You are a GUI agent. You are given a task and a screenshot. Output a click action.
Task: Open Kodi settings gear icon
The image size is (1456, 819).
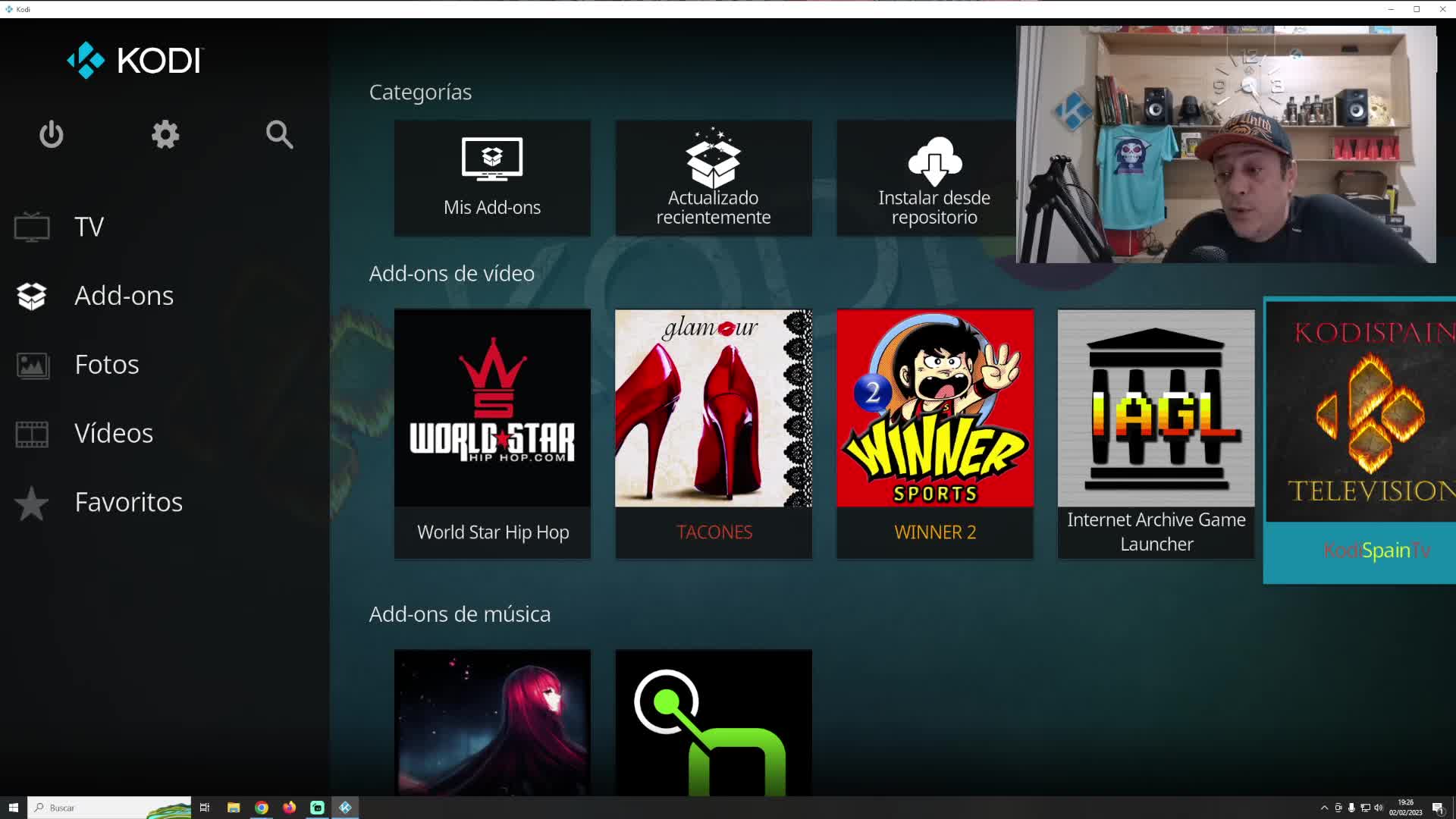[165, 135]
